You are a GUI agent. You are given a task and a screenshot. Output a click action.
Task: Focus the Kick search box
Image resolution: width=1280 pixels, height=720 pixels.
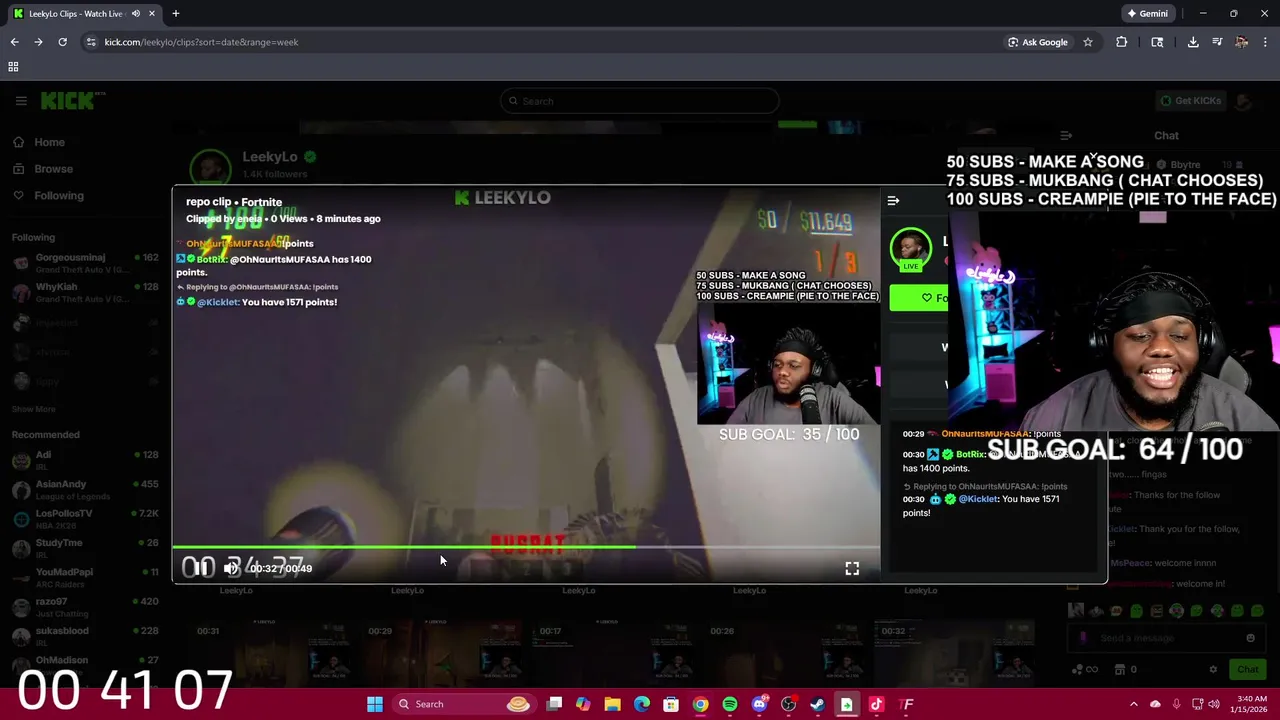(x=640, y=101)
